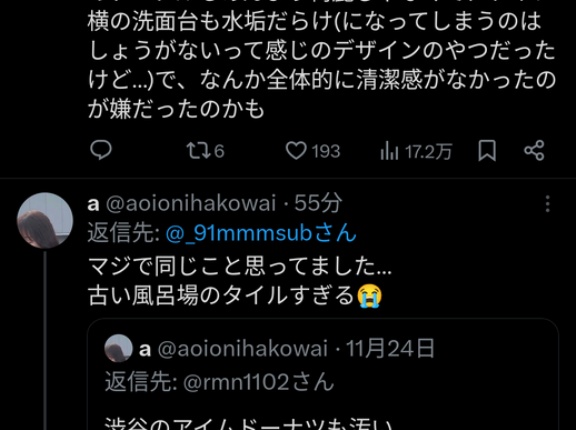576x430 pixels.
Task: Tap the retweet arrows icon
Action: coord(198,151)
